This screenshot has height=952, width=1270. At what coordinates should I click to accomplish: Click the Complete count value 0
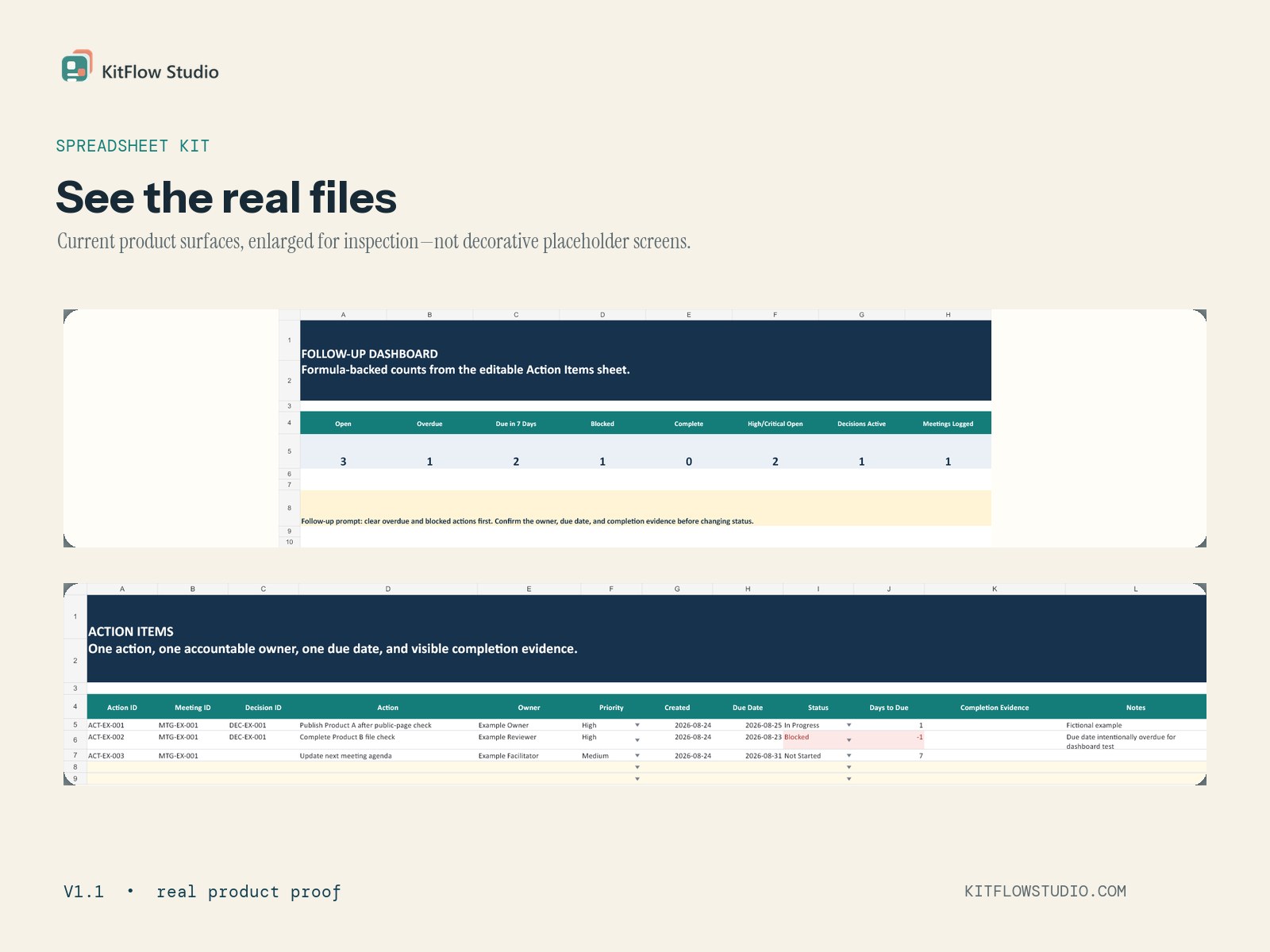point(689,452)
